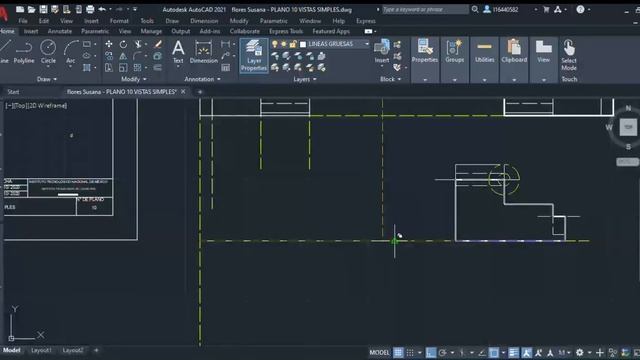Screen dimensions: 640x360
Task: Switch to the Express Tools ribbon tab
Action: 286,31
